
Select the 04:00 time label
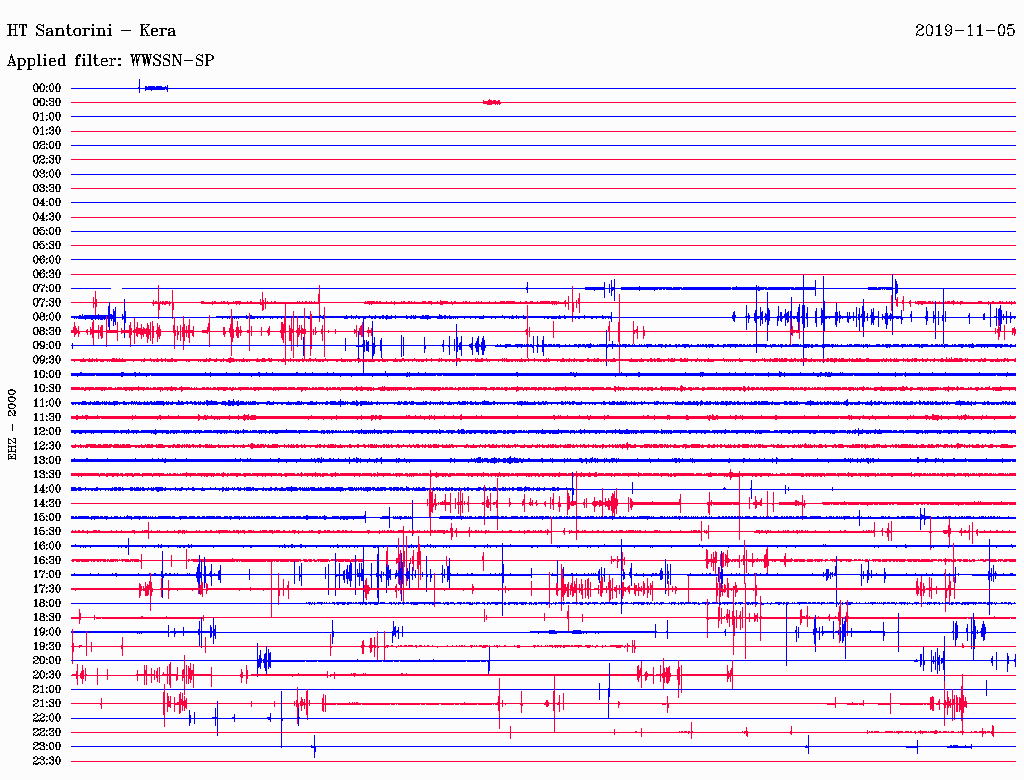point(46,203)
